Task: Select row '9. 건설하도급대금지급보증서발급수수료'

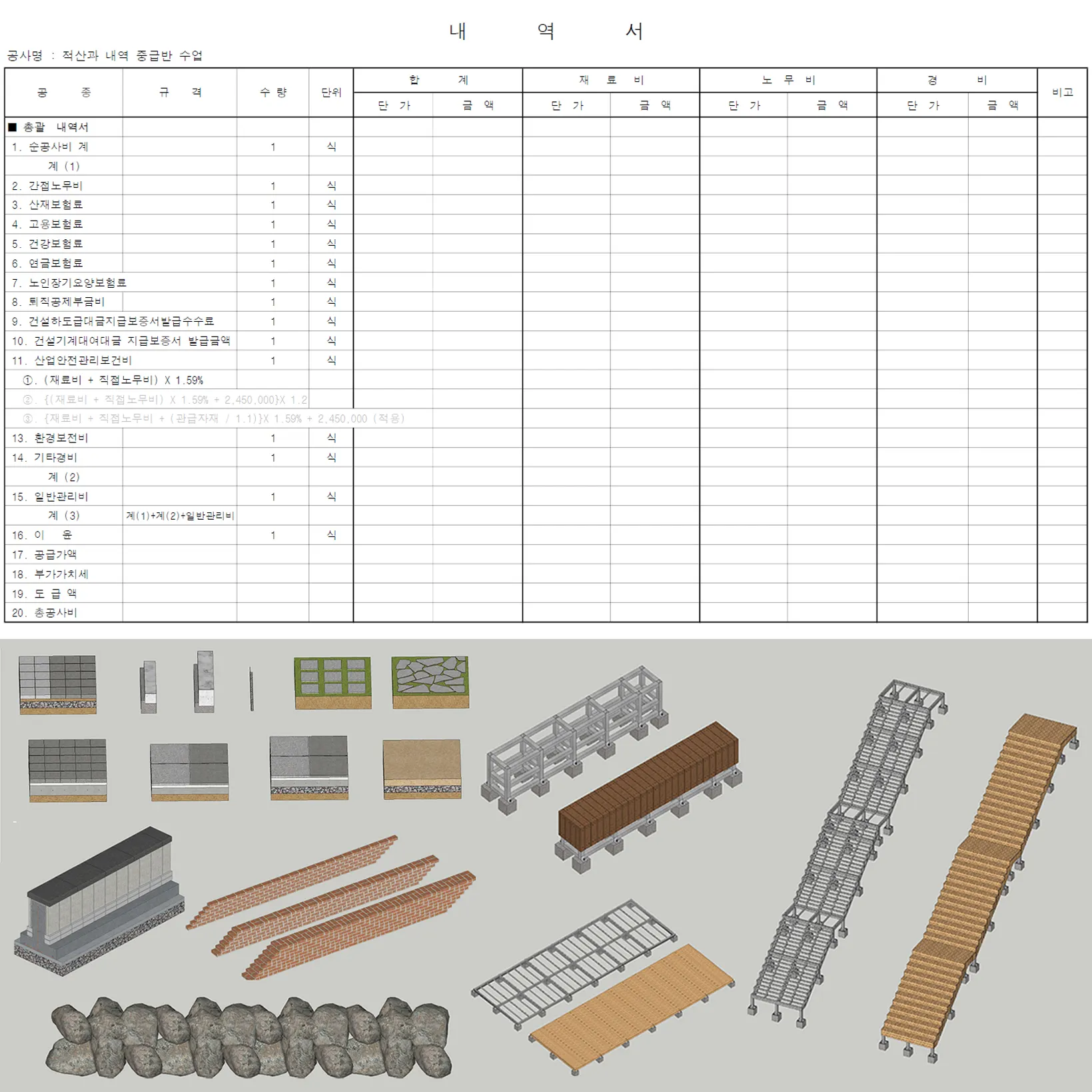Action: [546, 321]
